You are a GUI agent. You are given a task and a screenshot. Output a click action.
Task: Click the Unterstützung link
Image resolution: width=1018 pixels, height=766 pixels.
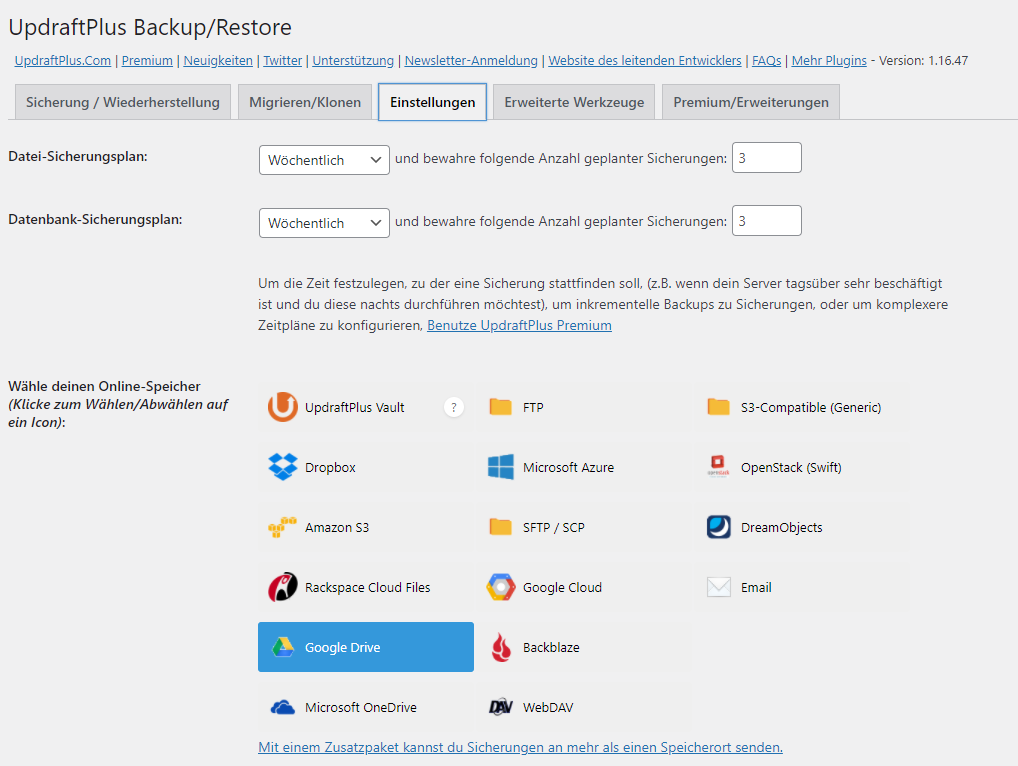point(353,60)
